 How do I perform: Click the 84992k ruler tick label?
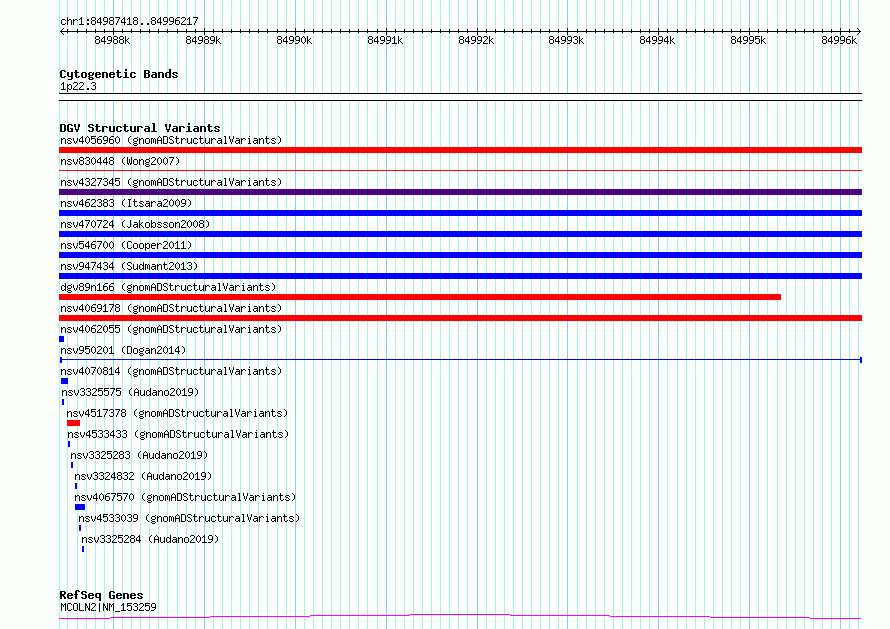point(476,40)
